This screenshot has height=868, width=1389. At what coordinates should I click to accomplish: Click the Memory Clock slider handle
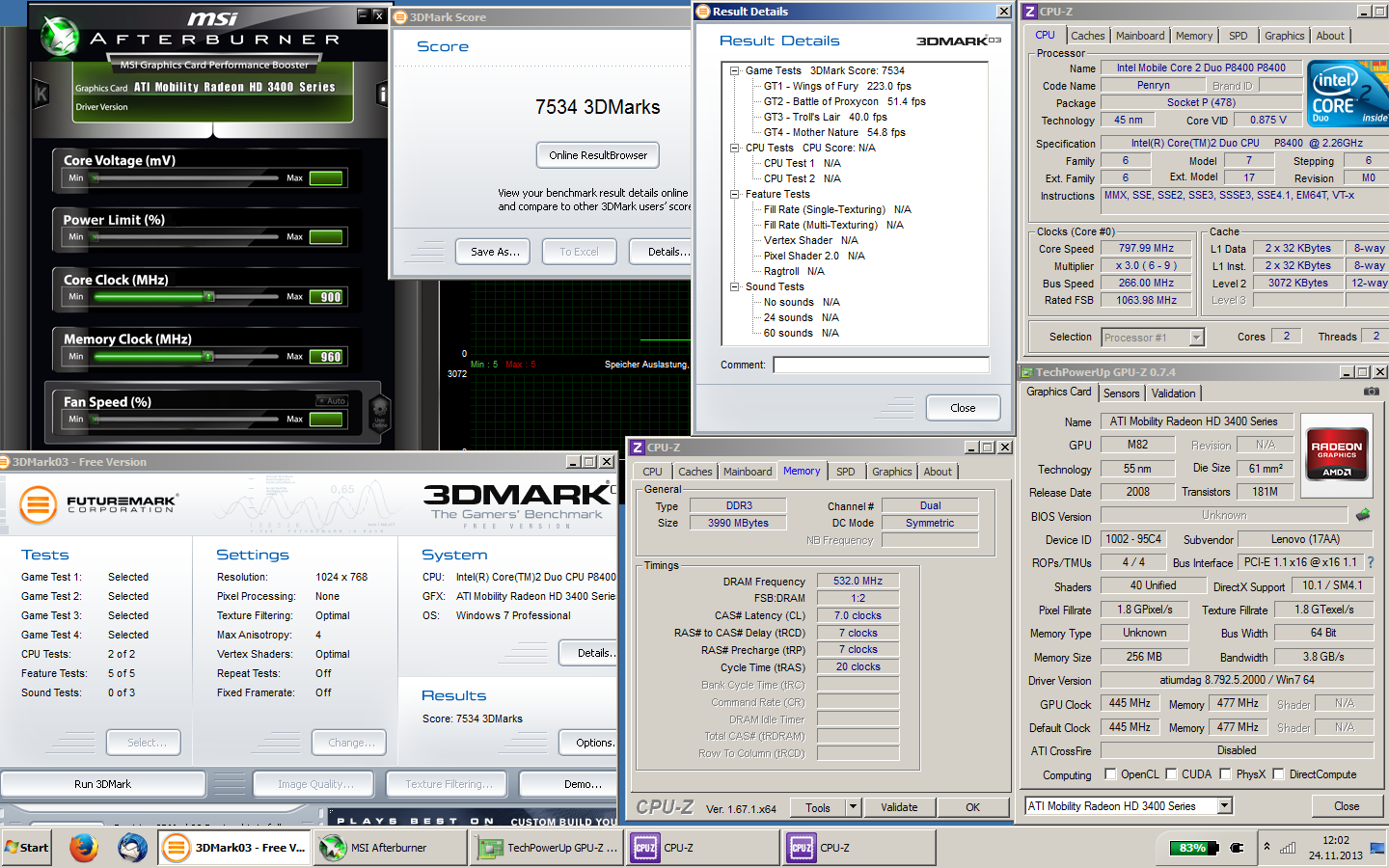(x=208, y=356)
